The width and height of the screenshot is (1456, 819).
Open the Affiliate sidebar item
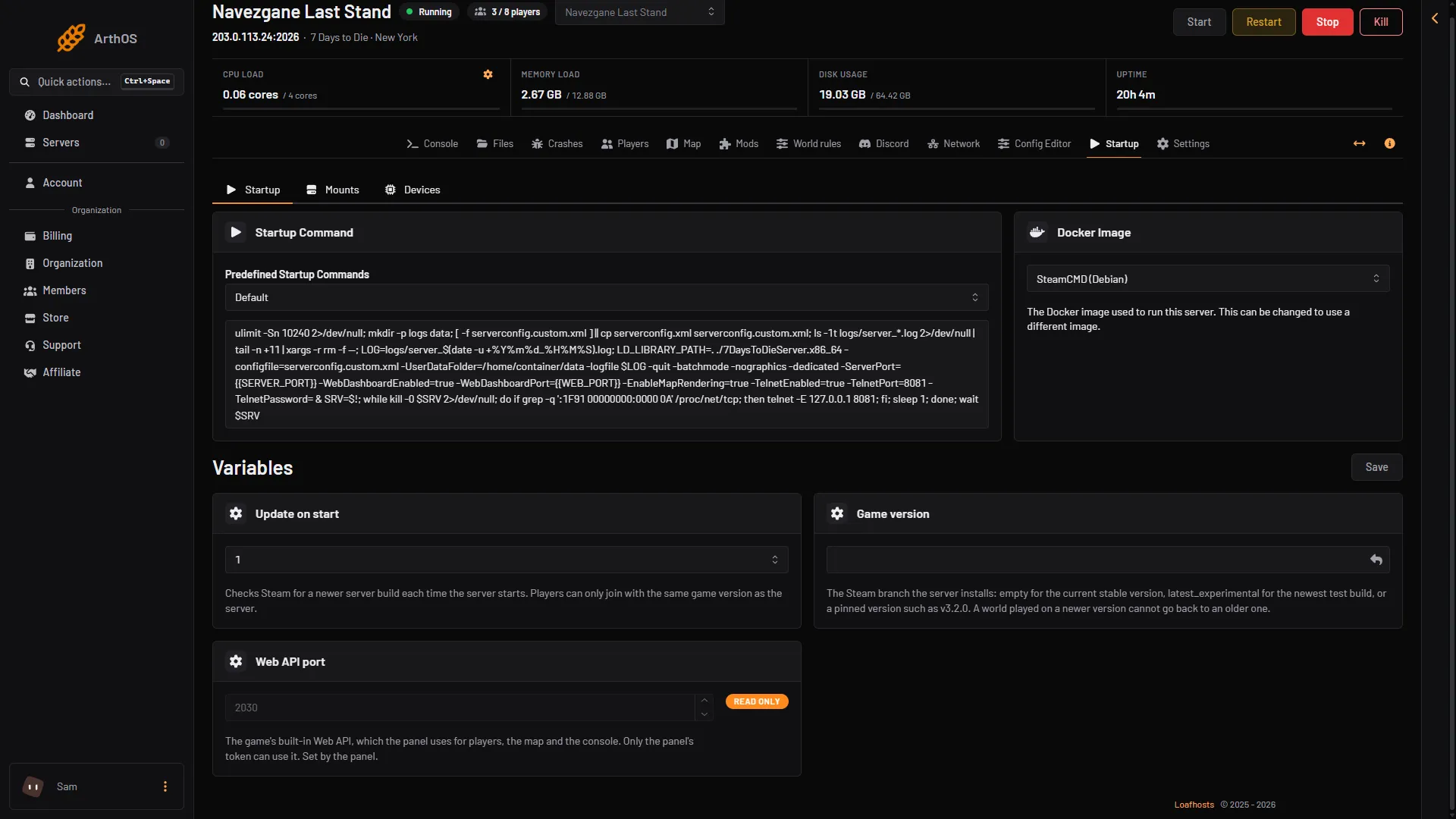[x=96, y=372]
